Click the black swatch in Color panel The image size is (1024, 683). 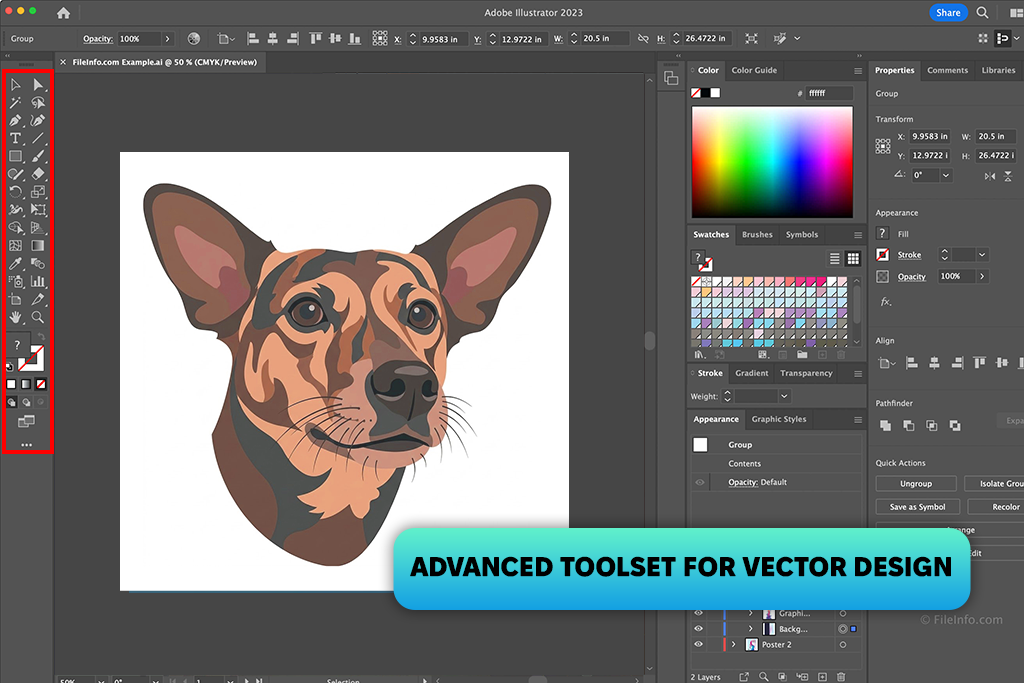(x=705, y=93)
